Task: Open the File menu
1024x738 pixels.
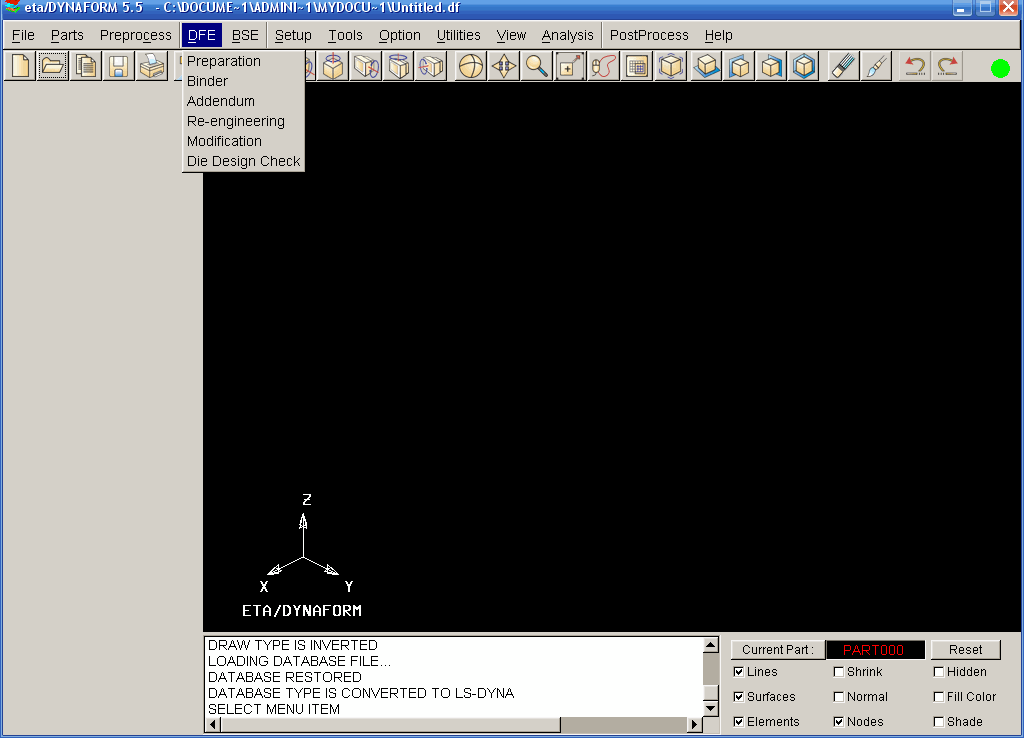Action: [23, 35]
